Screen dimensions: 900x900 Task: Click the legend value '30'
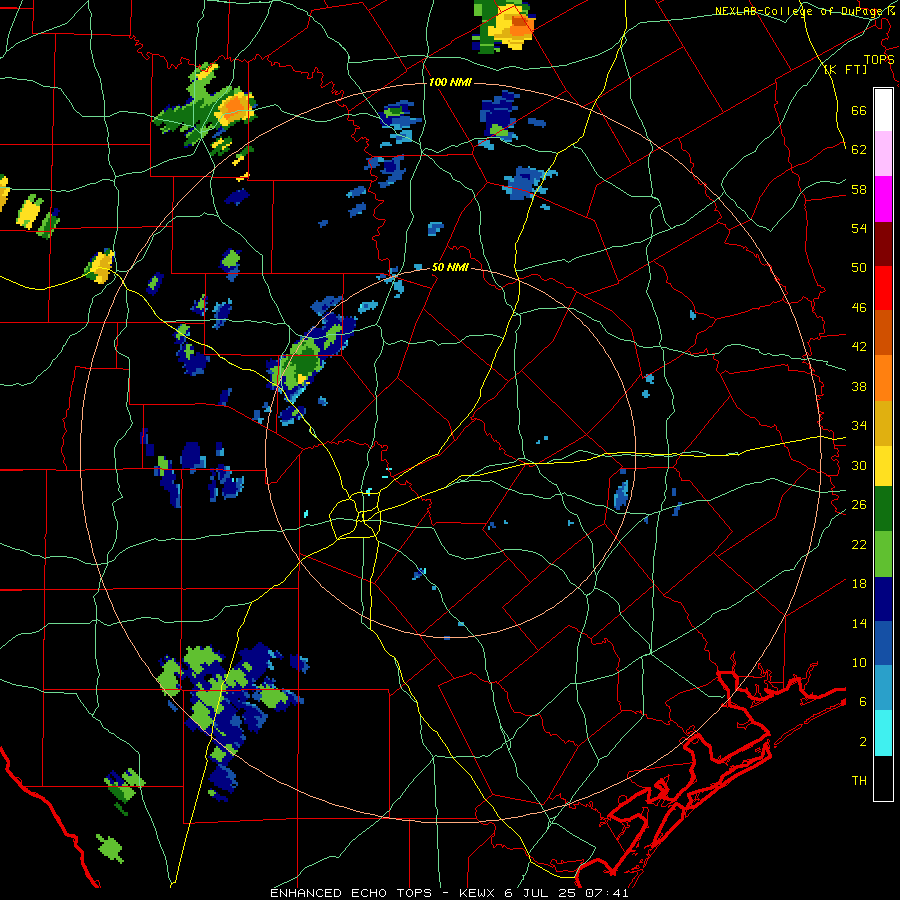[859, 465]
